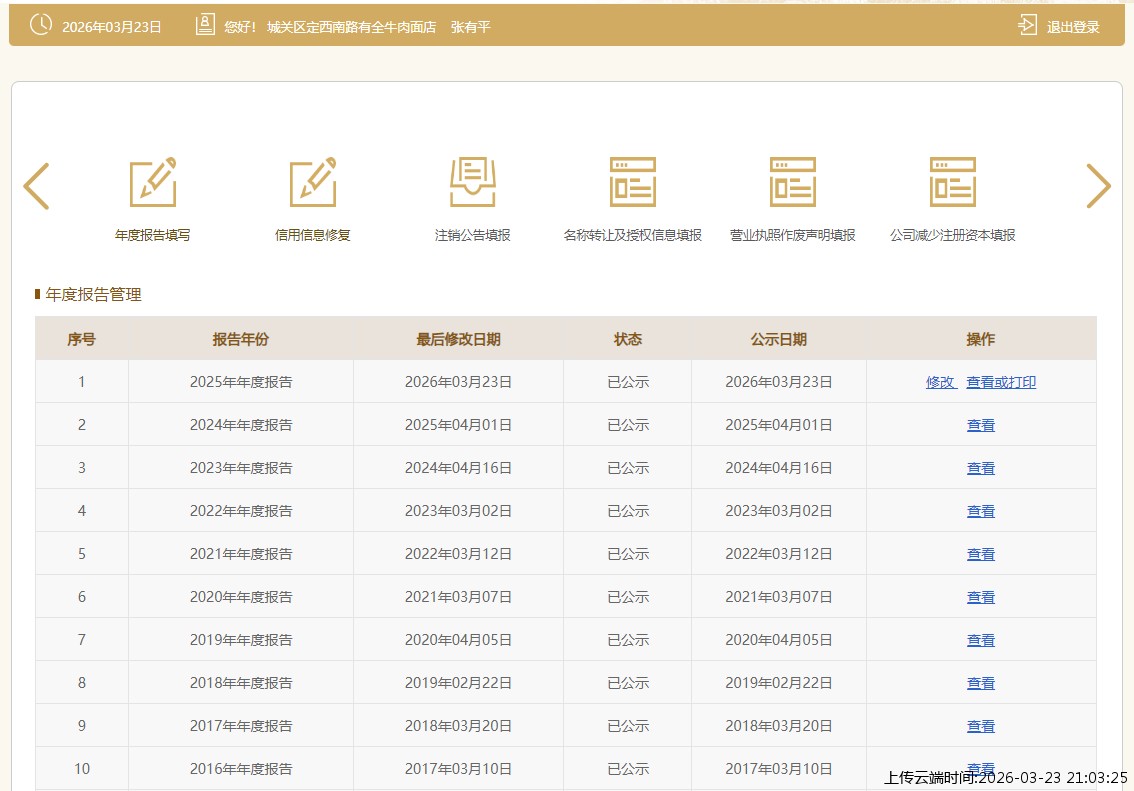The width and height of the screenshot is (1134, 791).
Task: Click the user profile icon beside 您好
Action: point(205,26)
